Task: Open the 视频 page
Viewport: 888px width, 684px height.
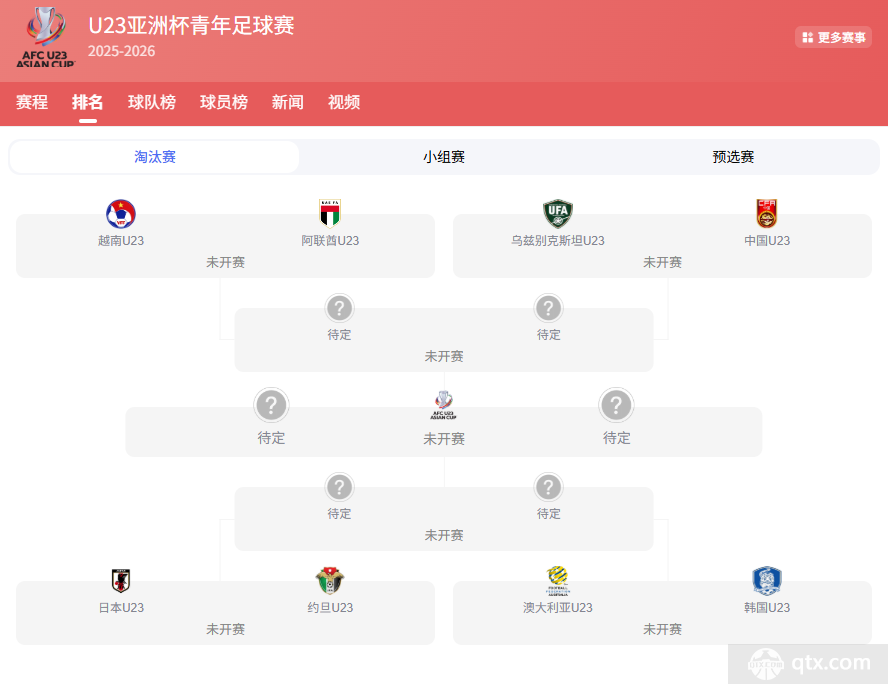Action: click(343, 102)
